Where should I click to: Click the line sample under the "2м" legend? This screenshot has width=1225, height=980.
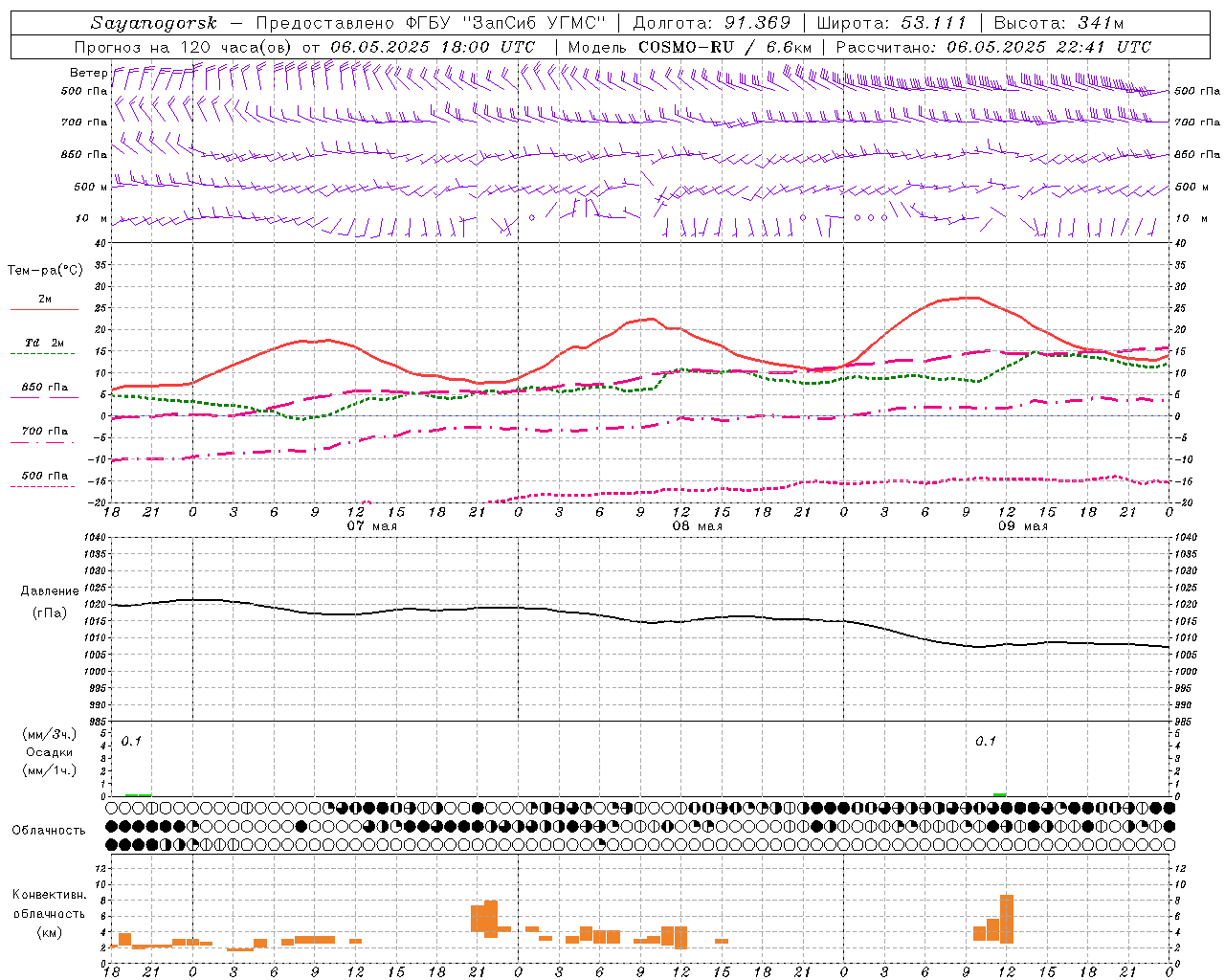coord(44,310)
